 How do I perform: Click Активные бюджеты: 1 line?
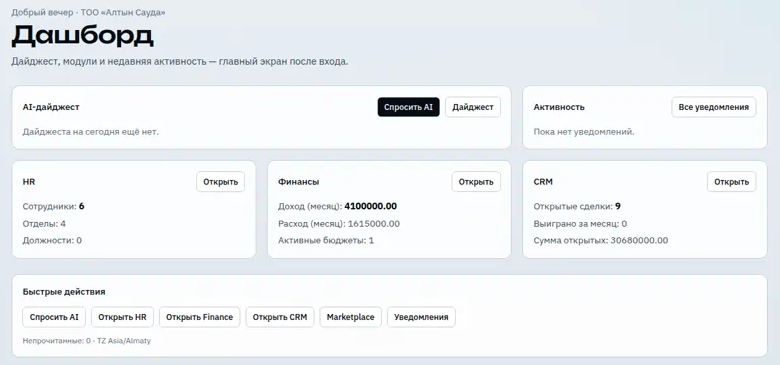pyautogui.click(x=326, y=240)
